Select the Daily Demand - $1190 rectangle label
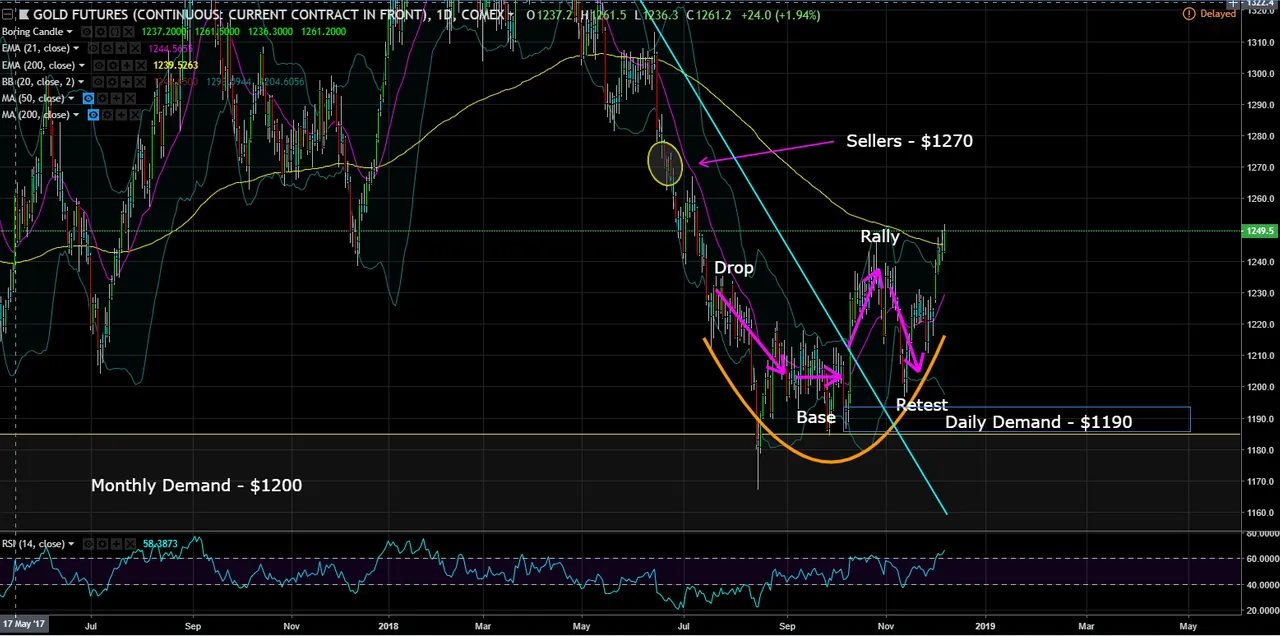1280x636 pixels. pyautogui.click(x=1038, y=422)
